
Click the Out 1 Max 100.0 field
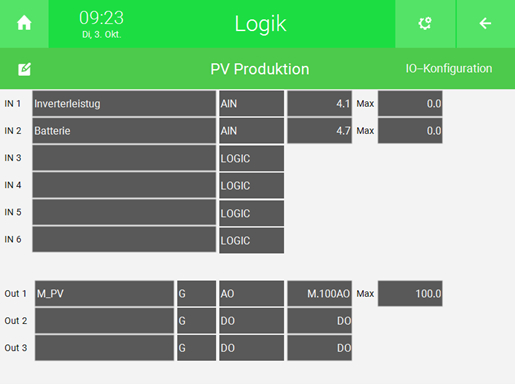pyautogui.click(x=410, y=293)
